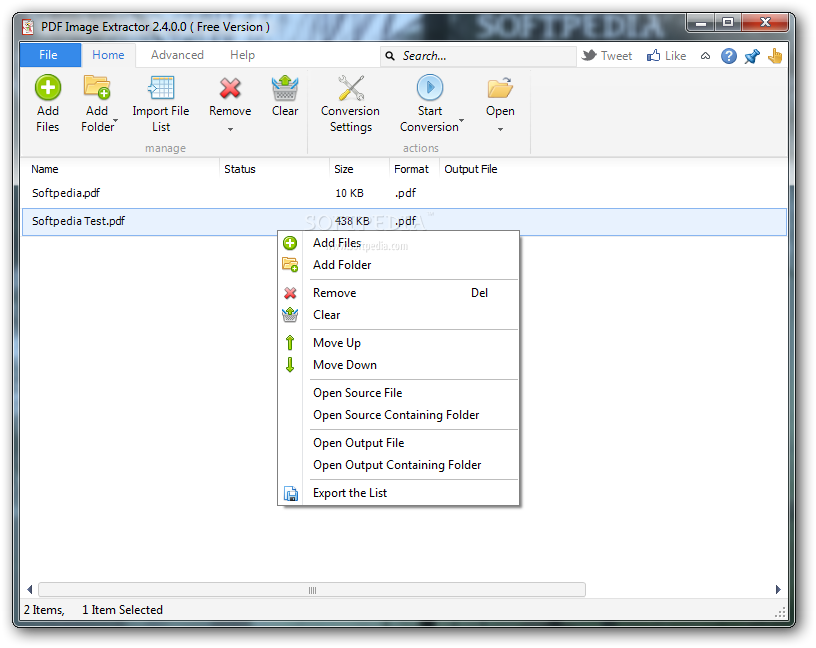The height and width of the screenshot is (648, 816).
Task: Click the Status column header
Action: click(x=274, y=169)
